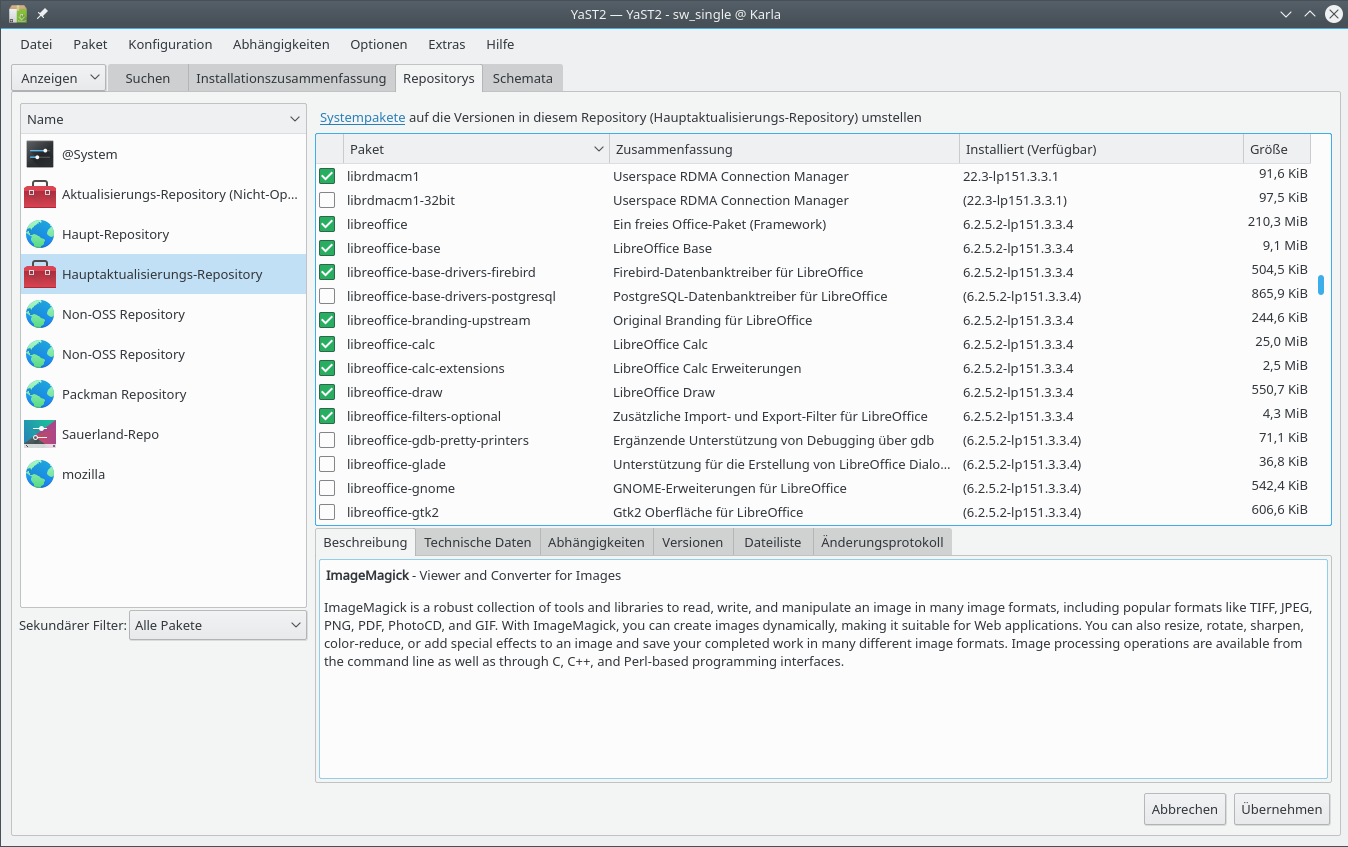
Task: Click the pin icon in the title bar
Action: click(x=42, y=14)
